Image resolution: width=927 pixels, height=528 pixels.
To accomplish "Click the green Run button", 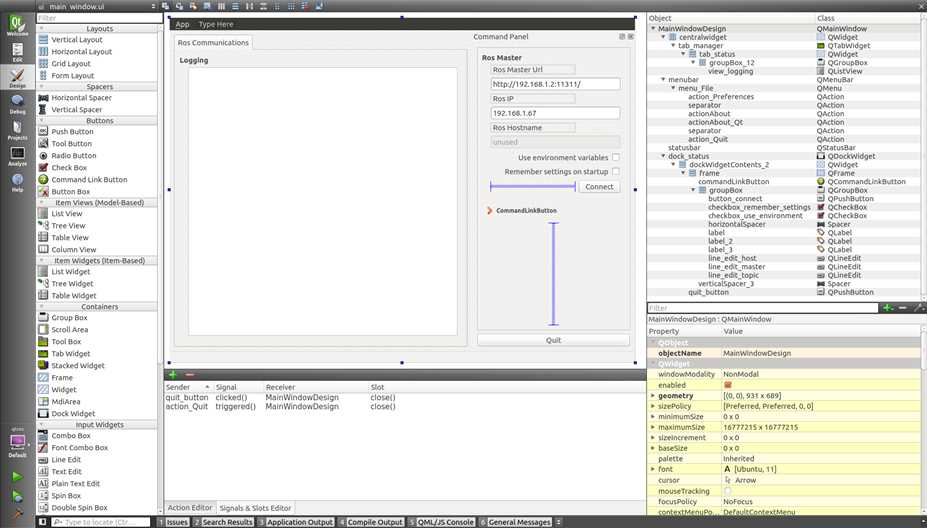I will (17, 477).
